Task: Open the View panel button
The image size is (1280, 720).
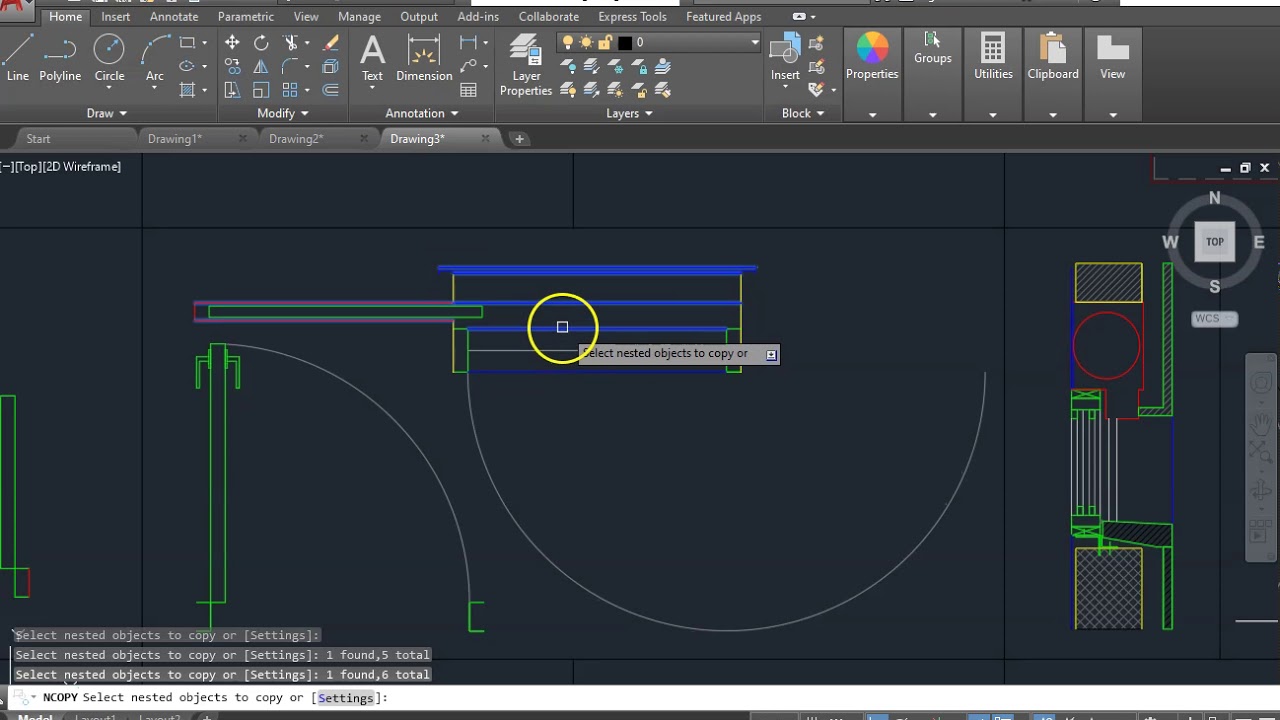Action: [x=1112, y=58]
